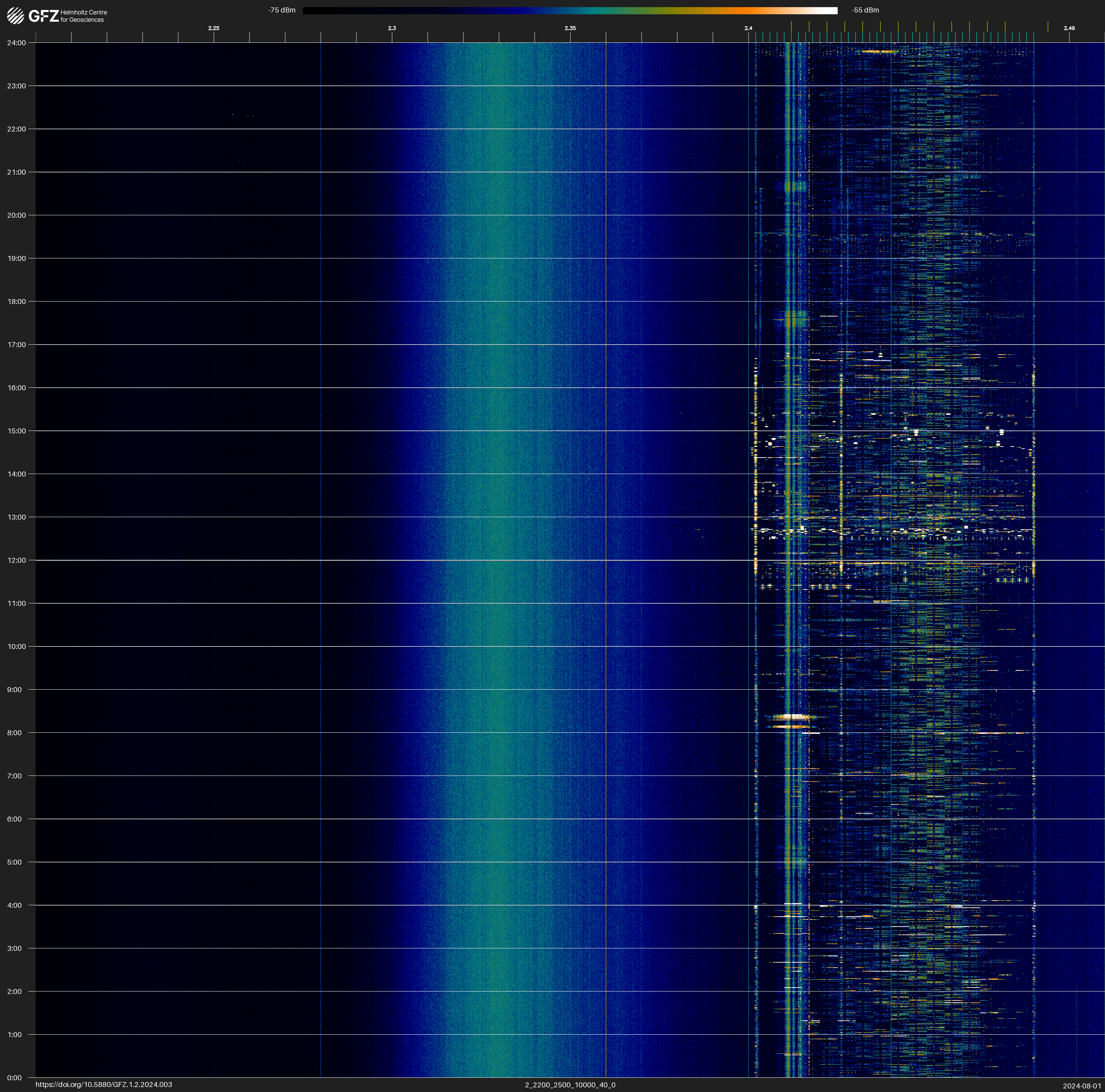Click the 2_2200_2500_10000_40_0 file name label
Screen dimensions: 1105x1092
570,1085
